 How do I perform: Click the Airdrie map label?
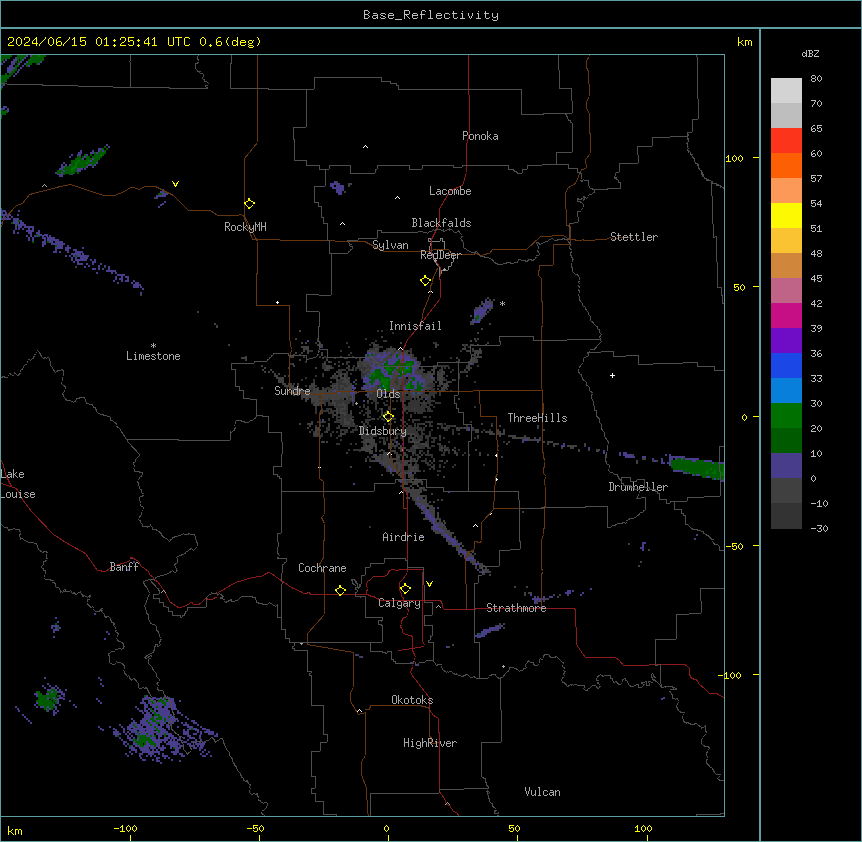[404, 537]
